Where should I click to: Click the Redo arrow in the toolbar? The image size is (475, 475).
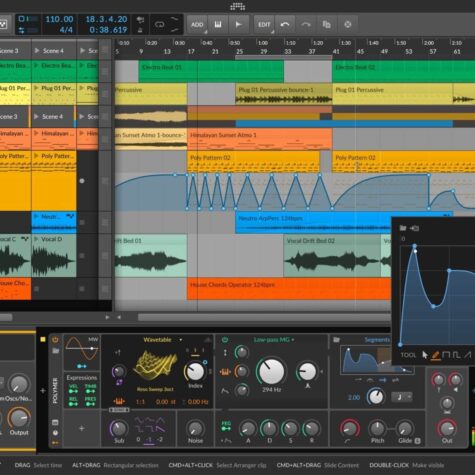[306, 24]
